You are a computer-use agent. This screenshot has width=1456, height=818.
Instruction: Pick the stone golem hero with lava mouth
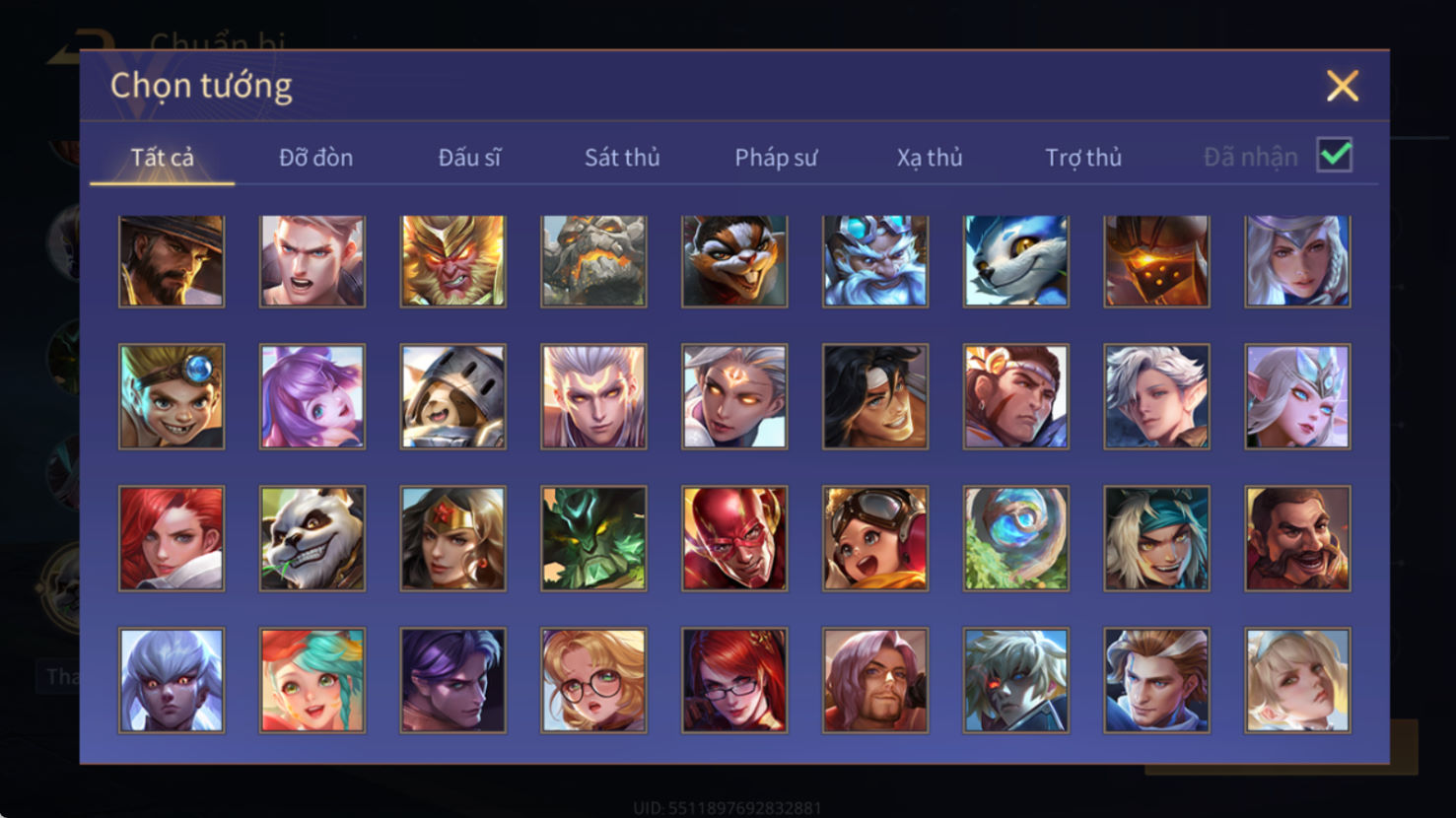[x=593, y=261]
